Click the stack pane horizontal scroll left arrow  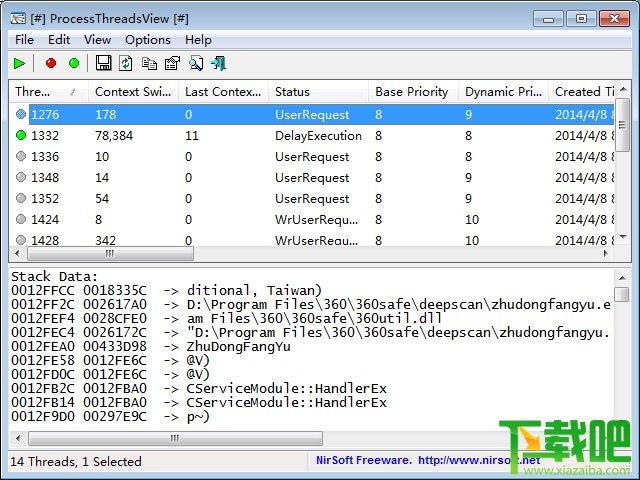[18, 438]
